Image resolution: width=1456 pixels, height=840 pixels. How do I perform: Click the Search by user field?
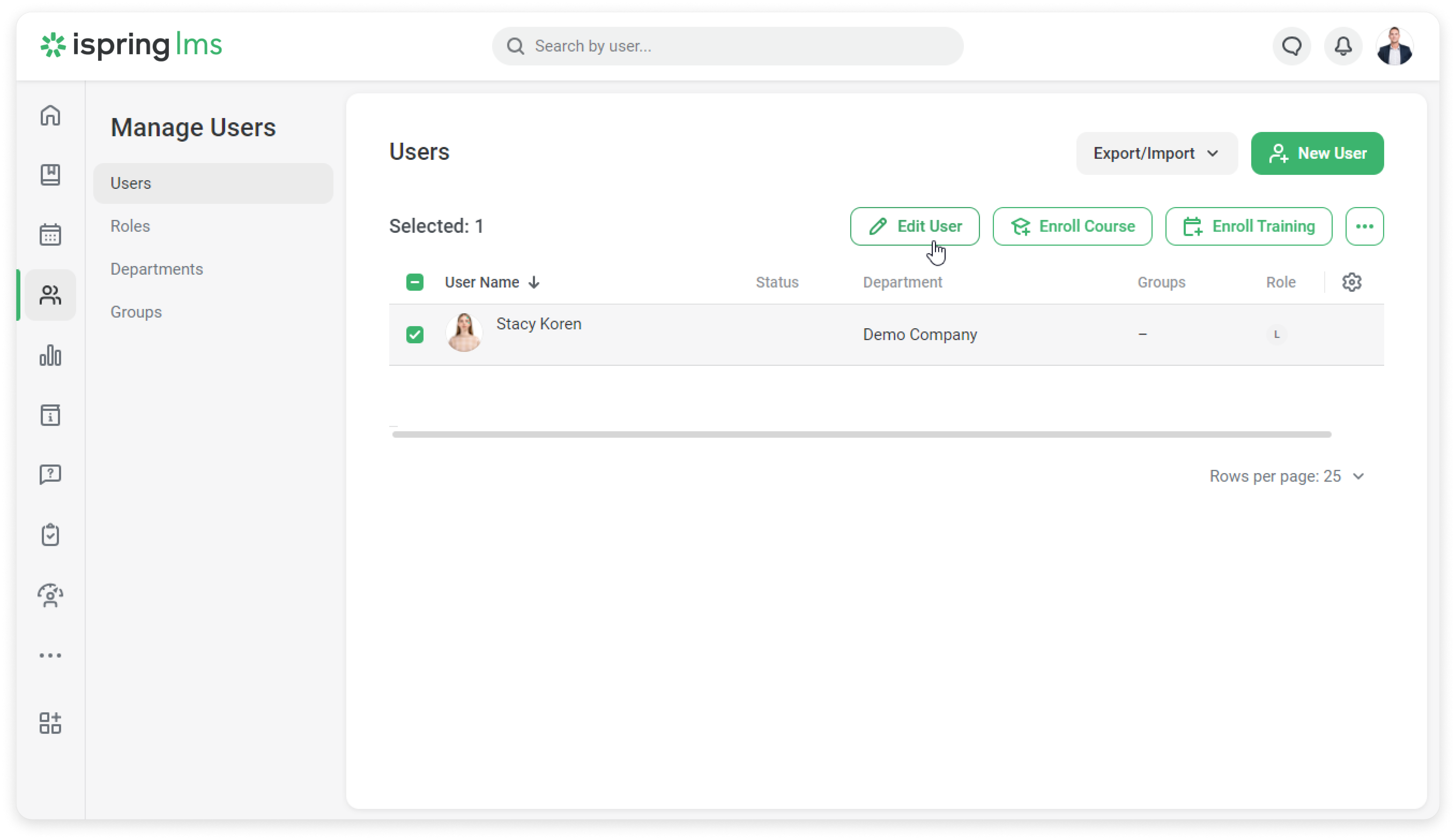click(x=727, y=46)
